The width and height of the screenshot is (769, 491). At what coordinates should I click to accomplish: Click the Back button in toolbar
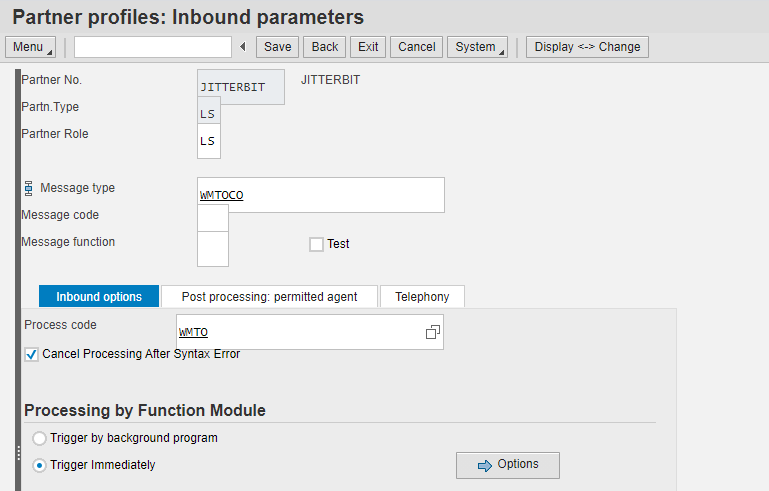pos(325,47)
